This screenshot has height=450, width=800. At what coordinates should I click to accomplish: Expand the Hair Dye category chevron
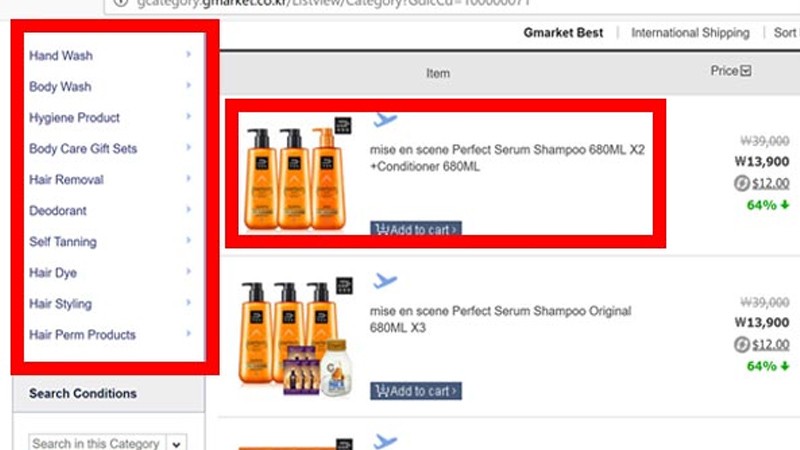point(188,271)
